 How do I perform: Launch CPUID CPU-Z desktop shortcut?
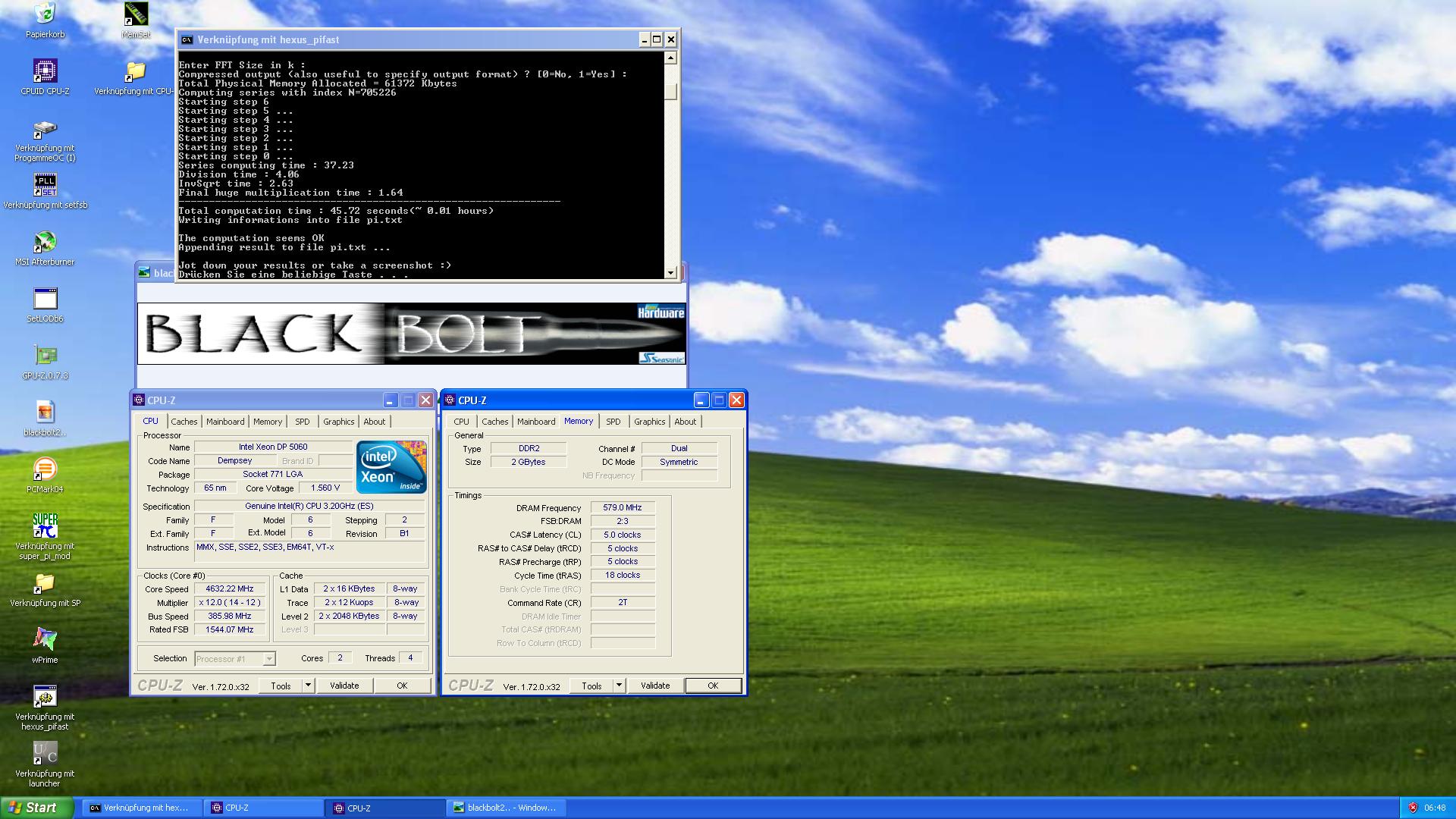[x=45, y=71]
